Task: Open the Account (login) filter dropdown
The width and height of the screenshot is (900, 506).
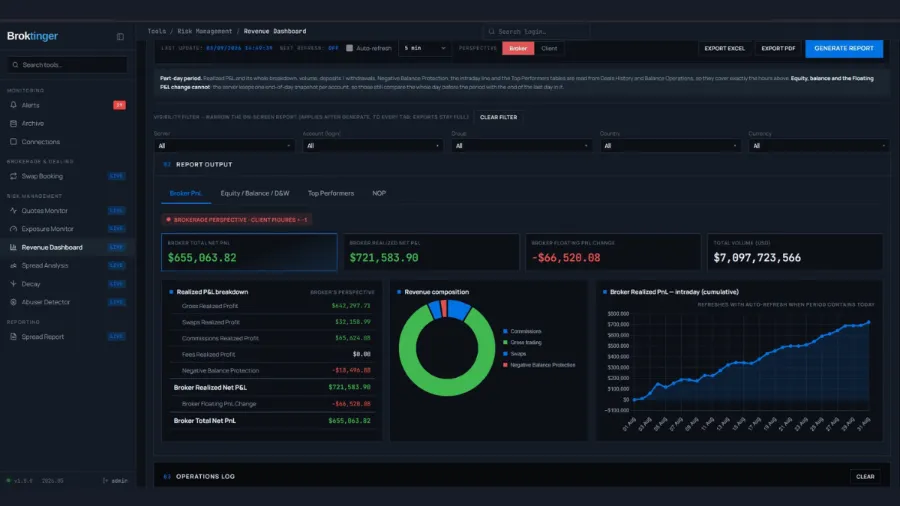Action: [373, 146]
